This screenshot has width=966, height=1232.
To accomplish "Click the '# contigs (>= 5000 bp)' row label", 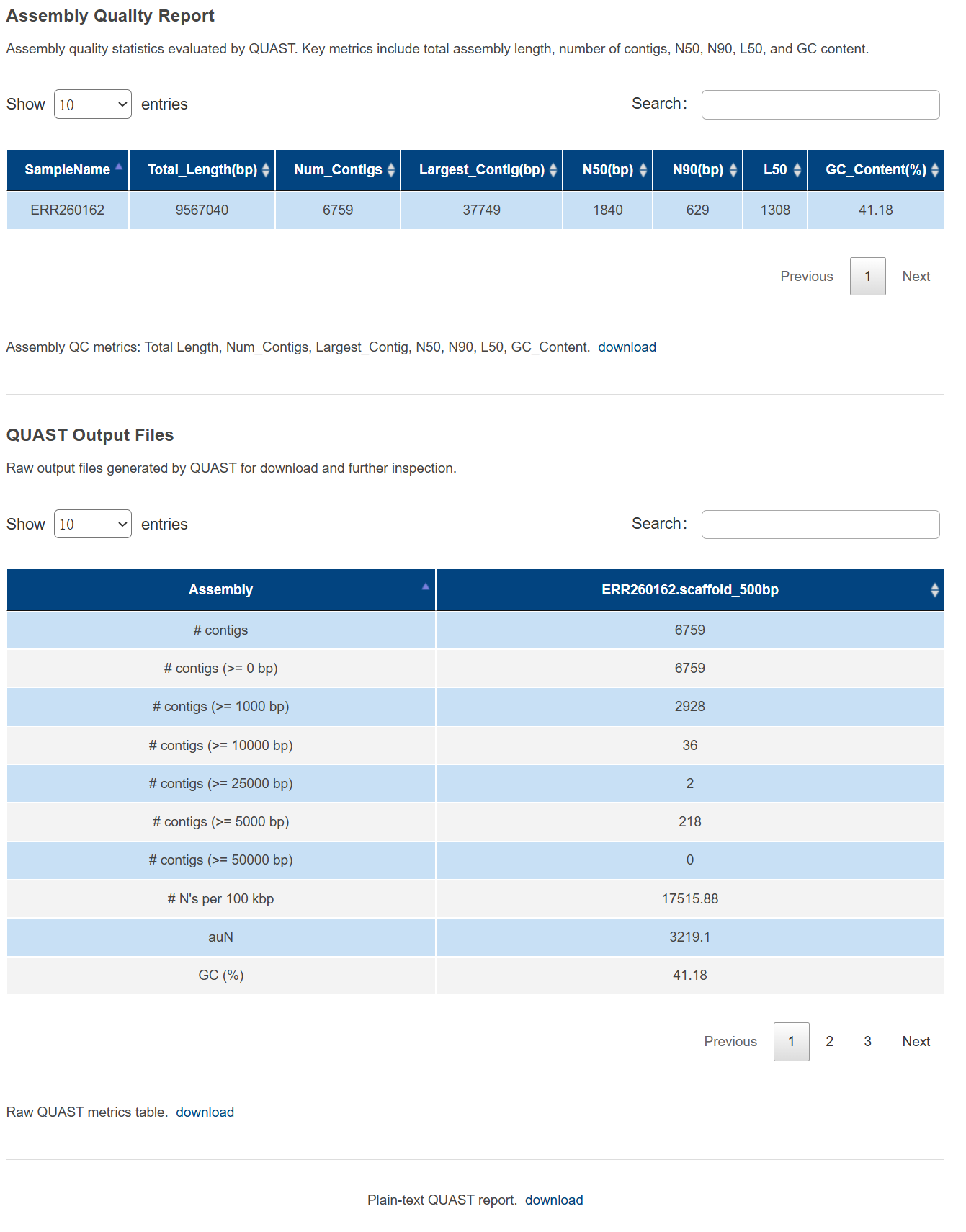I will 221,822.
